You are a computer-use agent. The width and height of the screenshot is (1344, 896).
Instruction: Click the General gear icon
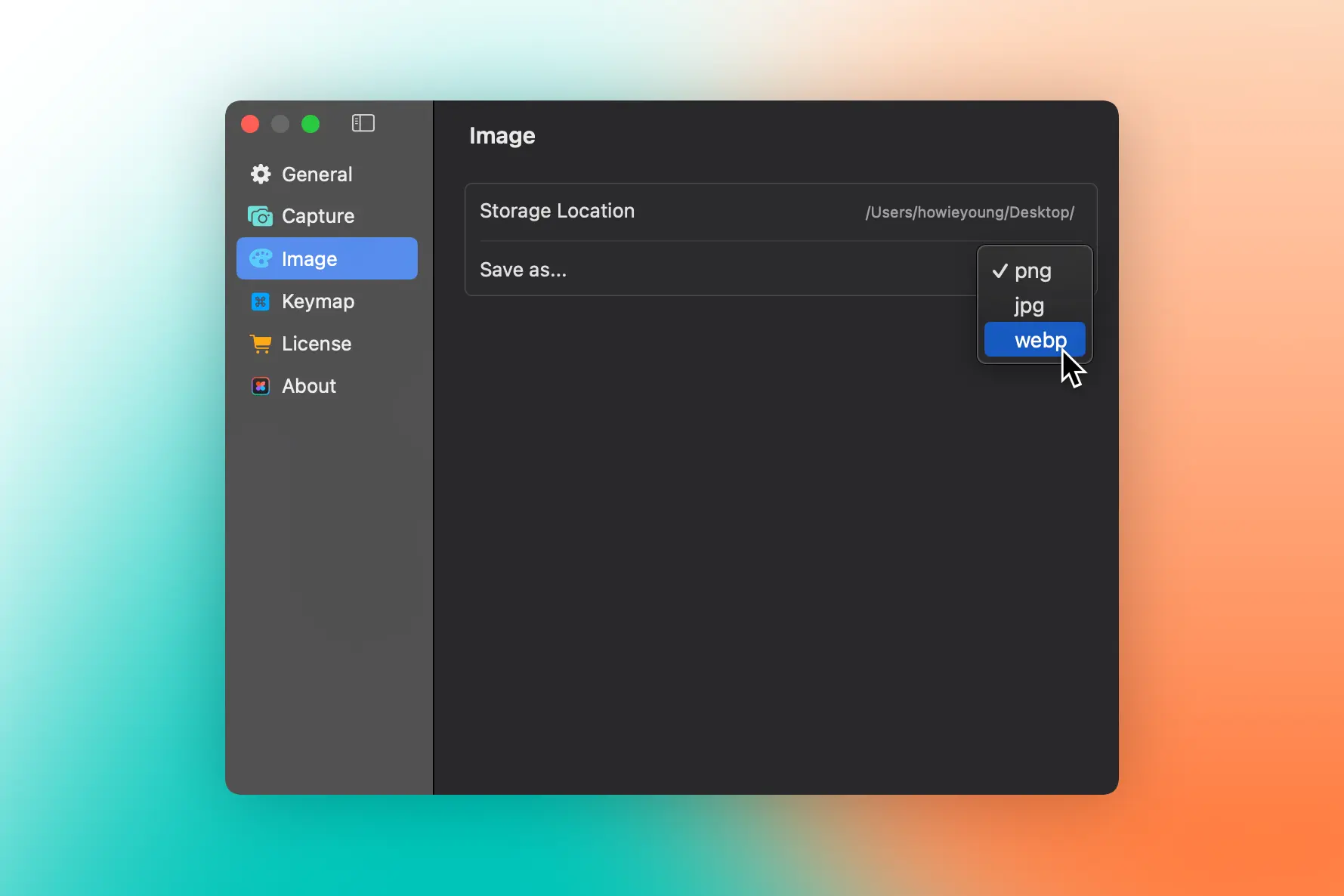point(261,175)
